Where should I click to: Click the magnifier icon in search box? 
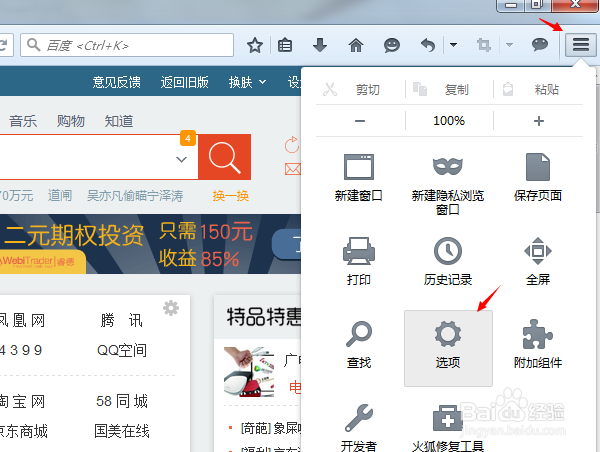(x=33, y=45)
